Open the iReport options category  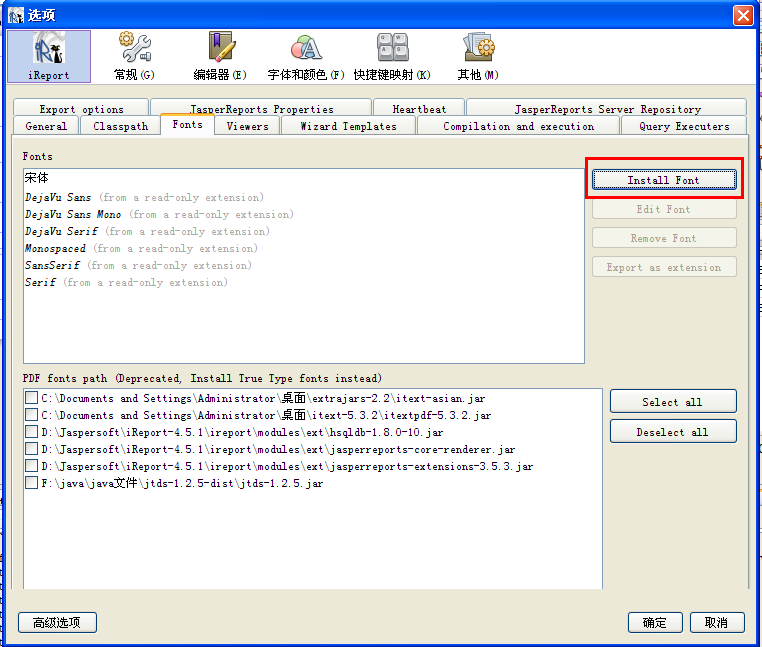pyautogui.click(x=49, y=56)
